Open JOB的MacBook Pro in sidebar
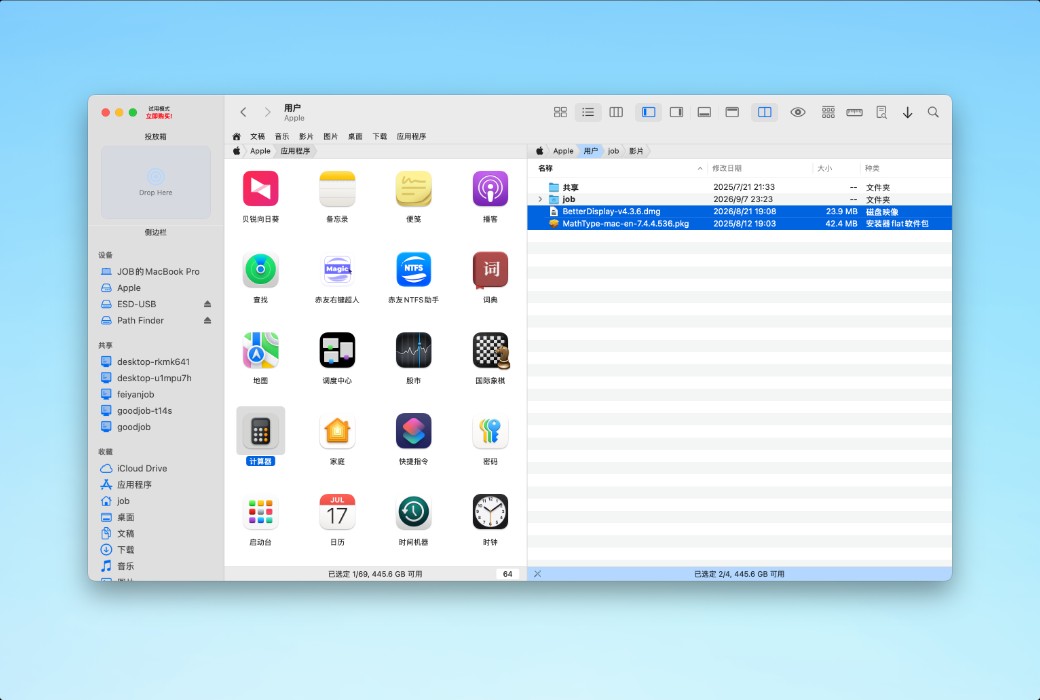Image resolution: width=1040 pixels, height=700 pixels. 156,271
